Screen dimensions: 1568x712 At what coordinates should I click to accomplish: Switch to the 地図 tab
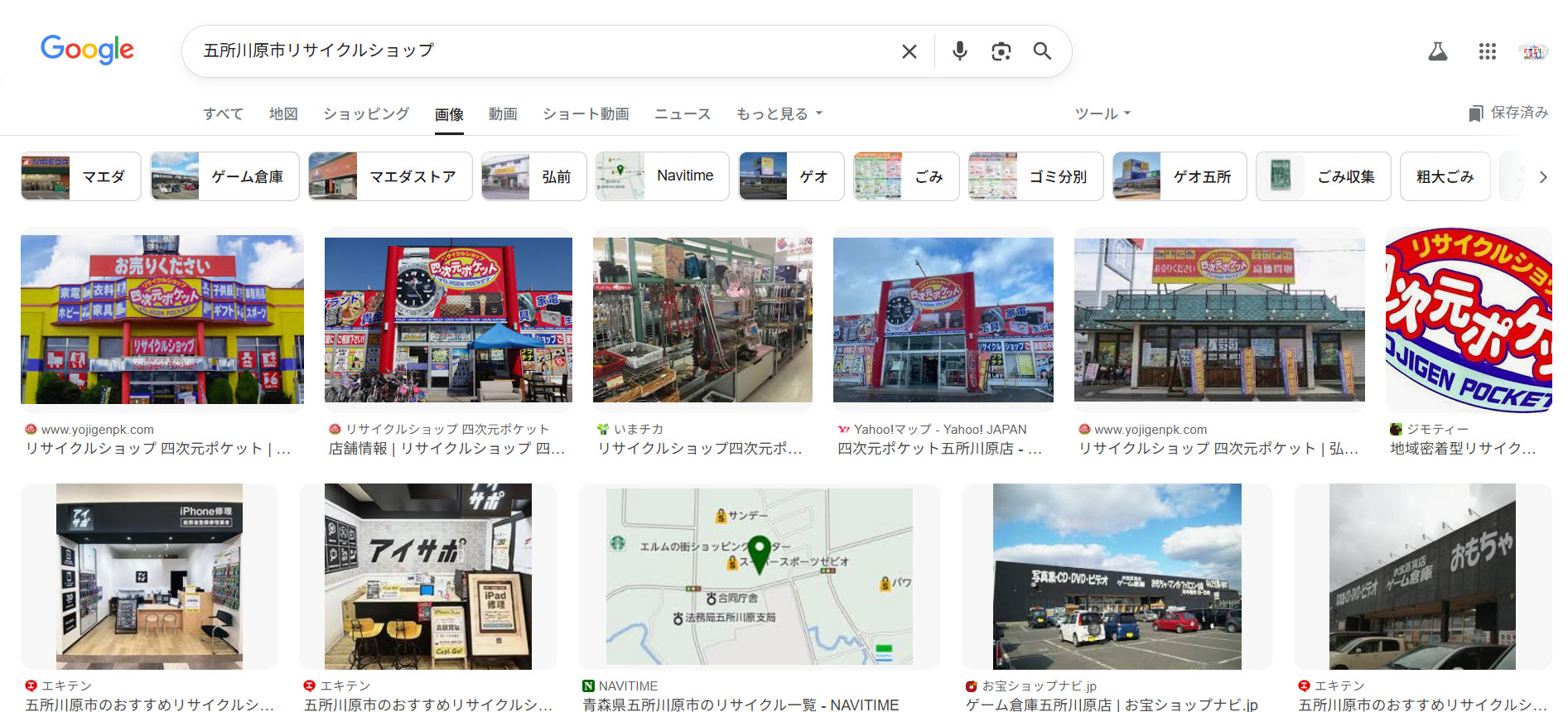(283, 113)
